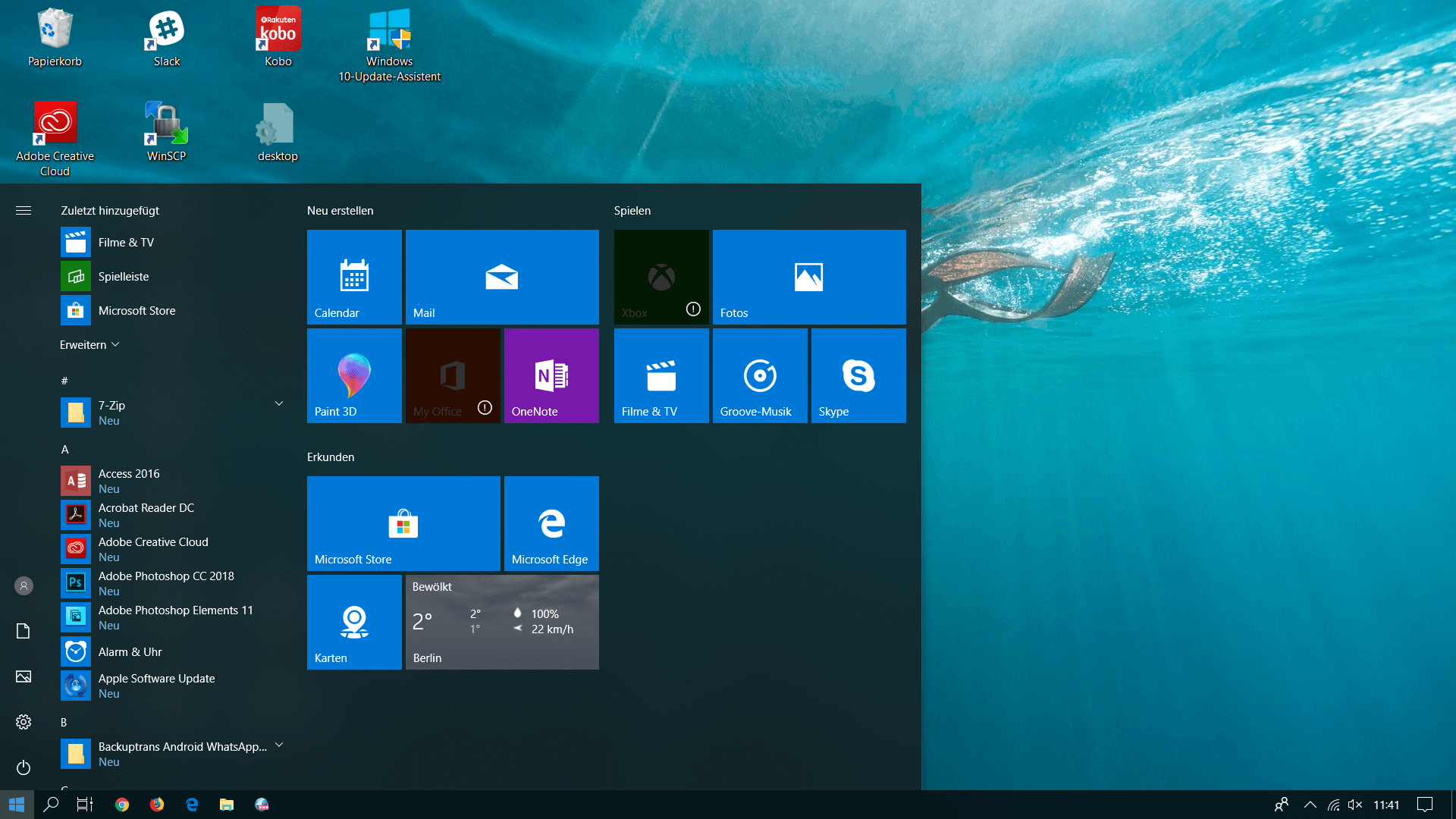Open the Fotos tile

tap(809, 277)
